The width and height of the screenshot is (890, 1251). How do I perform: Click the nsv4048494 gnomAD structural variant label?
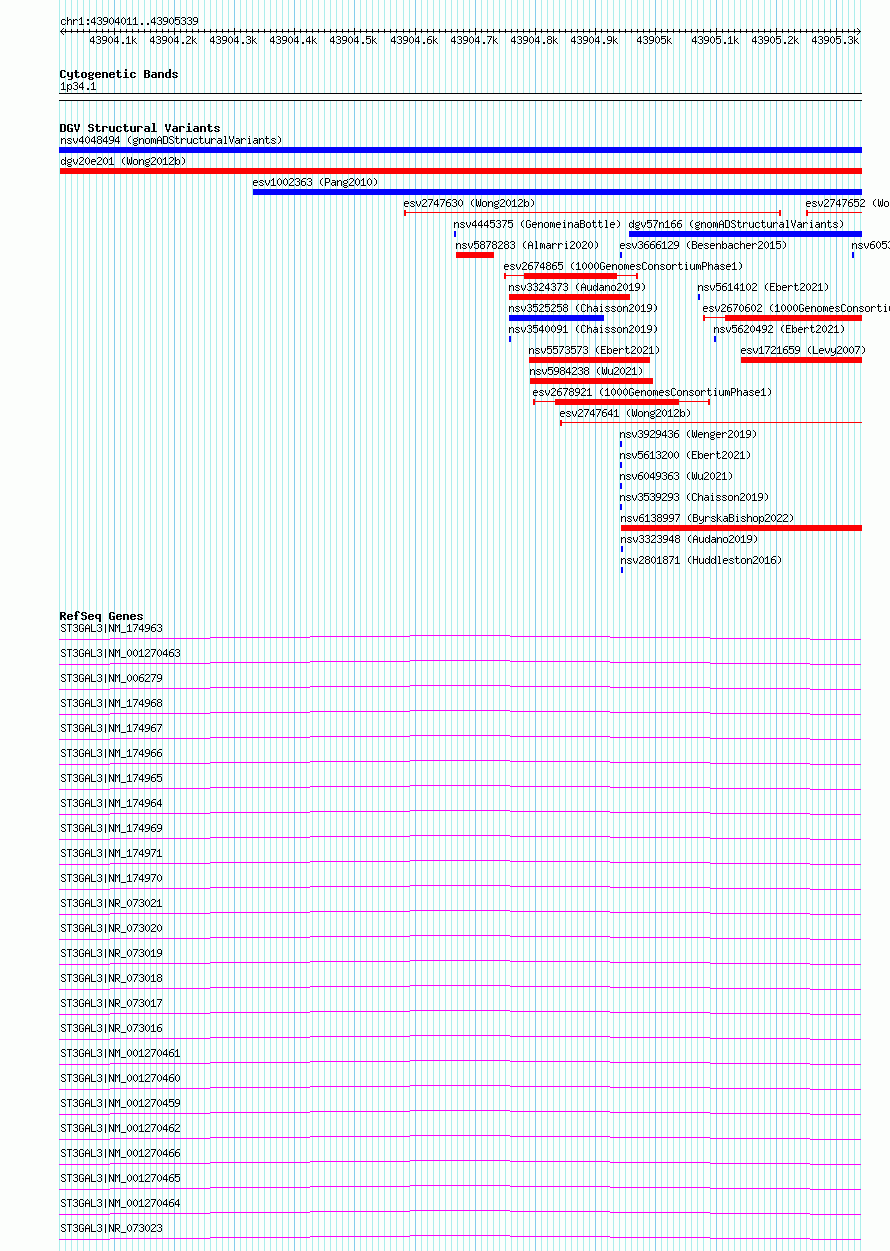[171, 140]
